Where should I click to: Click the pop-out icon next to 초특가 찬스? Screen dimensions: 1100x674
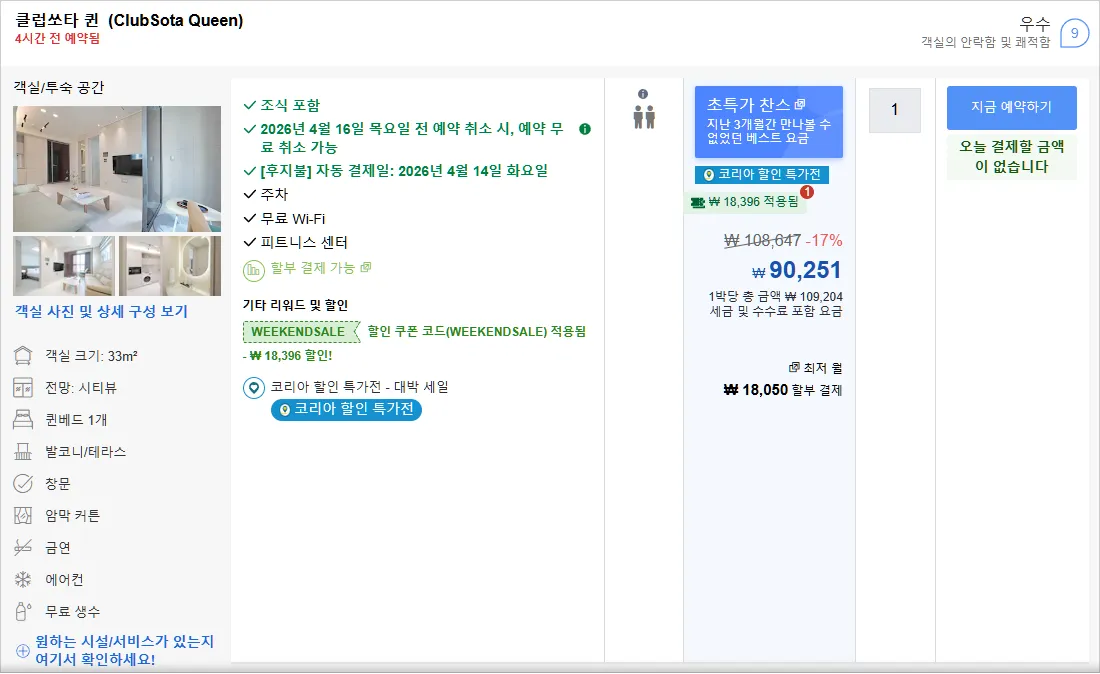point(800,105)
